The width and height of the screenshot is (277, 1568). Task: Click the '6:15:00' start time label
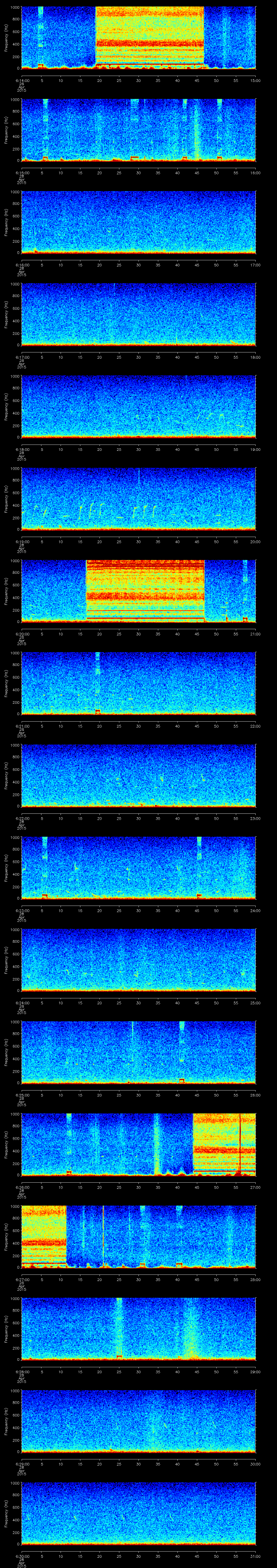point(22,173)
